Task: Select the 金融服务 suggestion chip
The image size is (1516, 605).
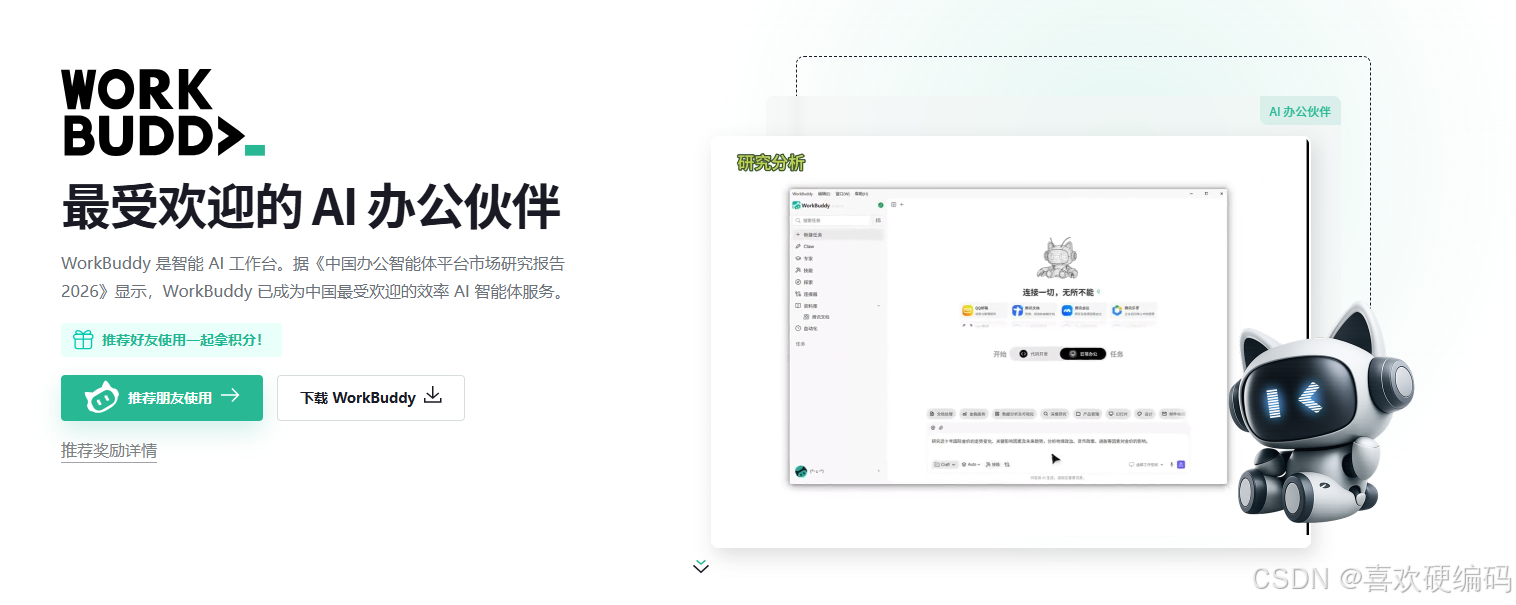Action: coord(974,414)
